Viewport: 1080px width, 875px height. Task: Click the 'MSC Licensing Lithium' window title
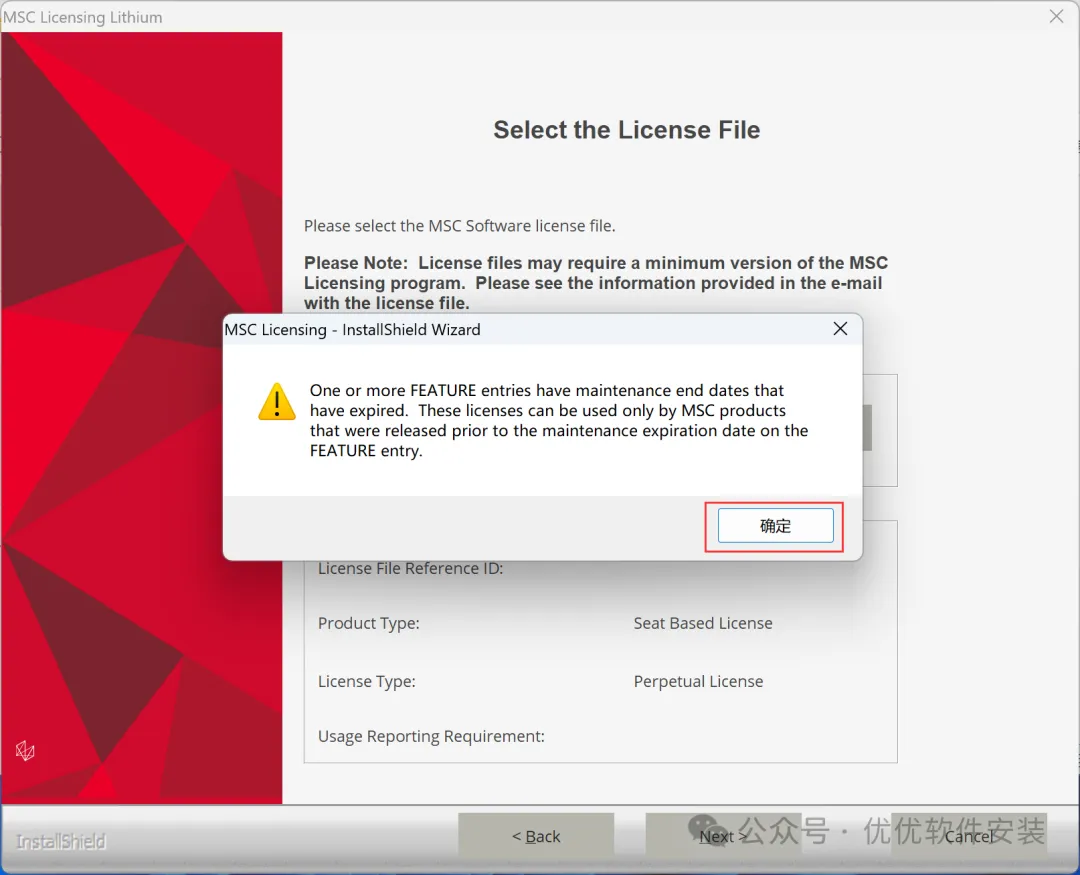(x=83, y=17)
